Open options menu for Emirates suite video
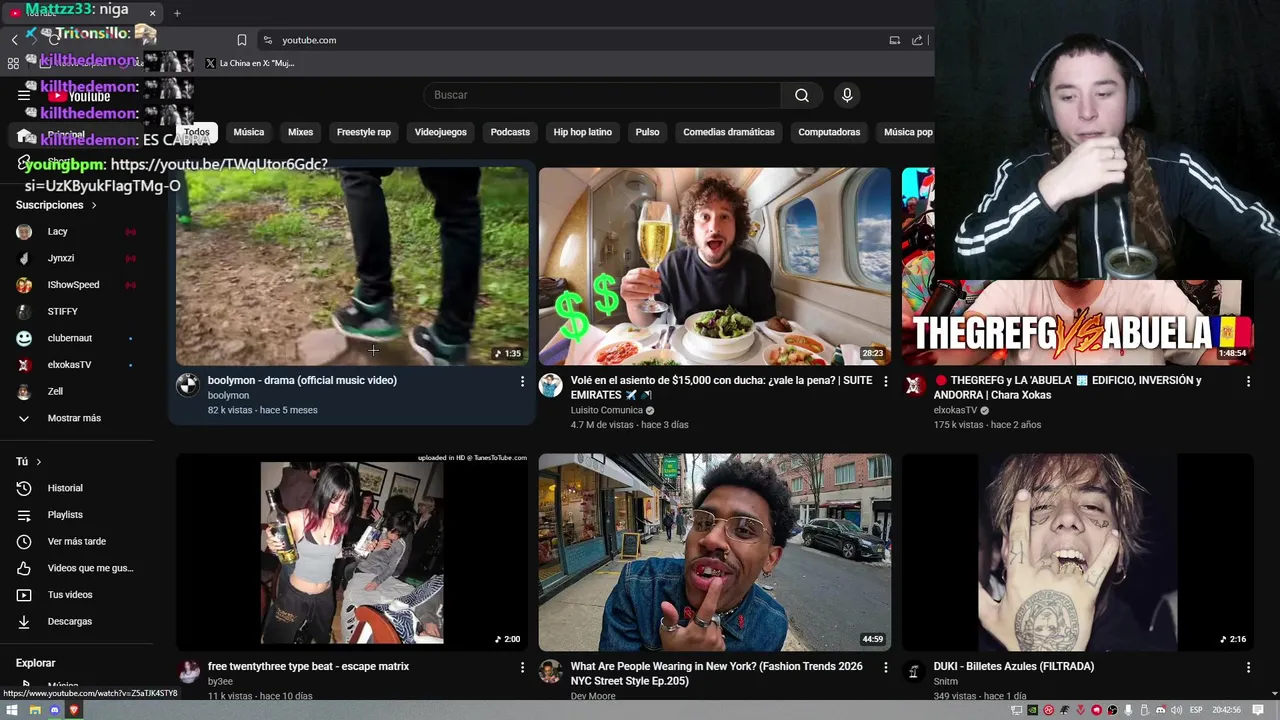 885,381
